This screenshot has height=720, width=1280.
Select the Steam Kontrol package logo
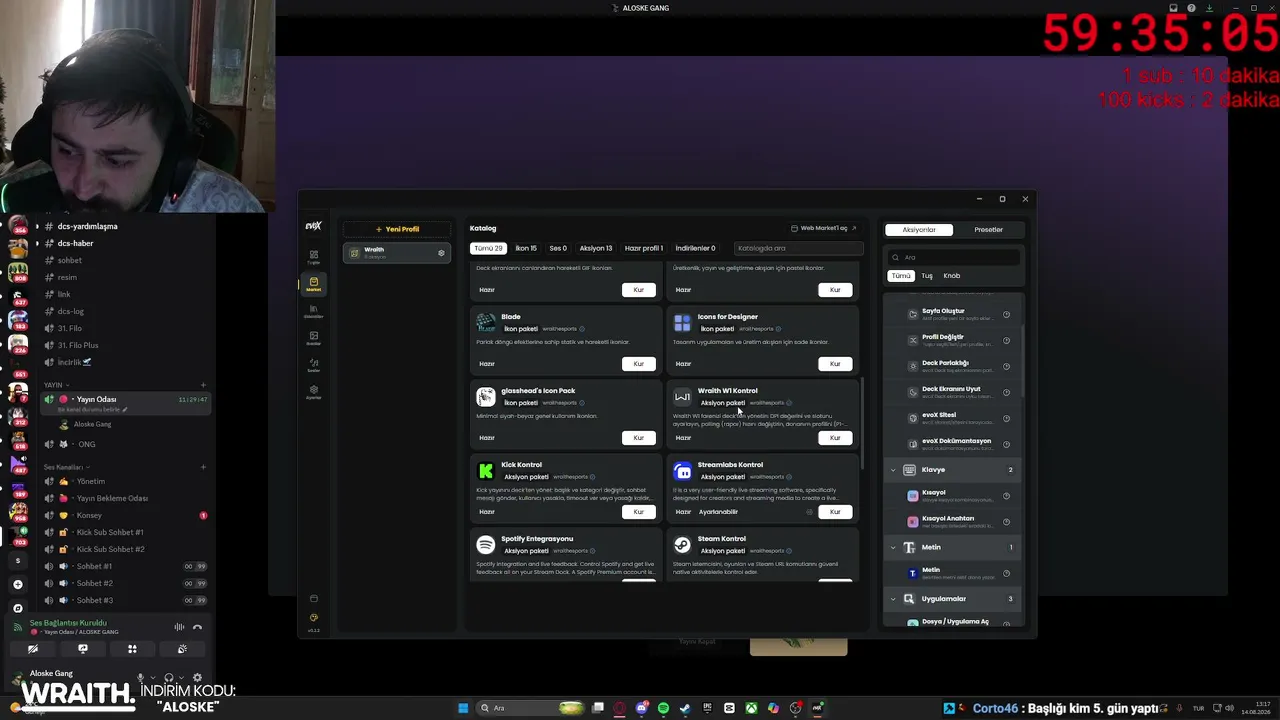pos(682,545)
